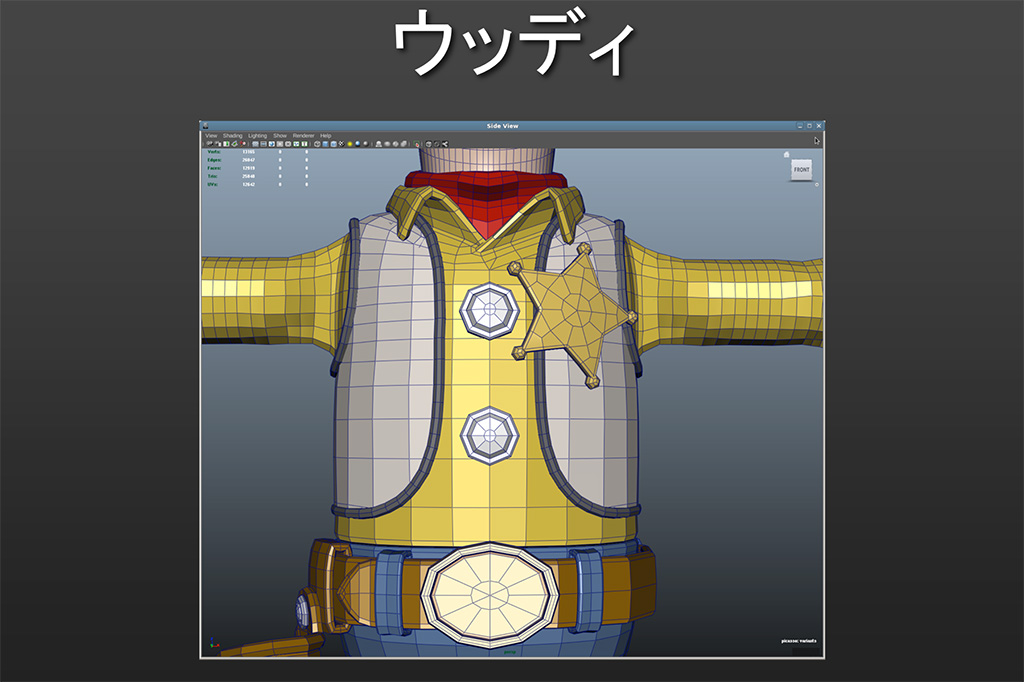
Task: Switch to Wireframe display icon
Action: [x=317, y=144]
